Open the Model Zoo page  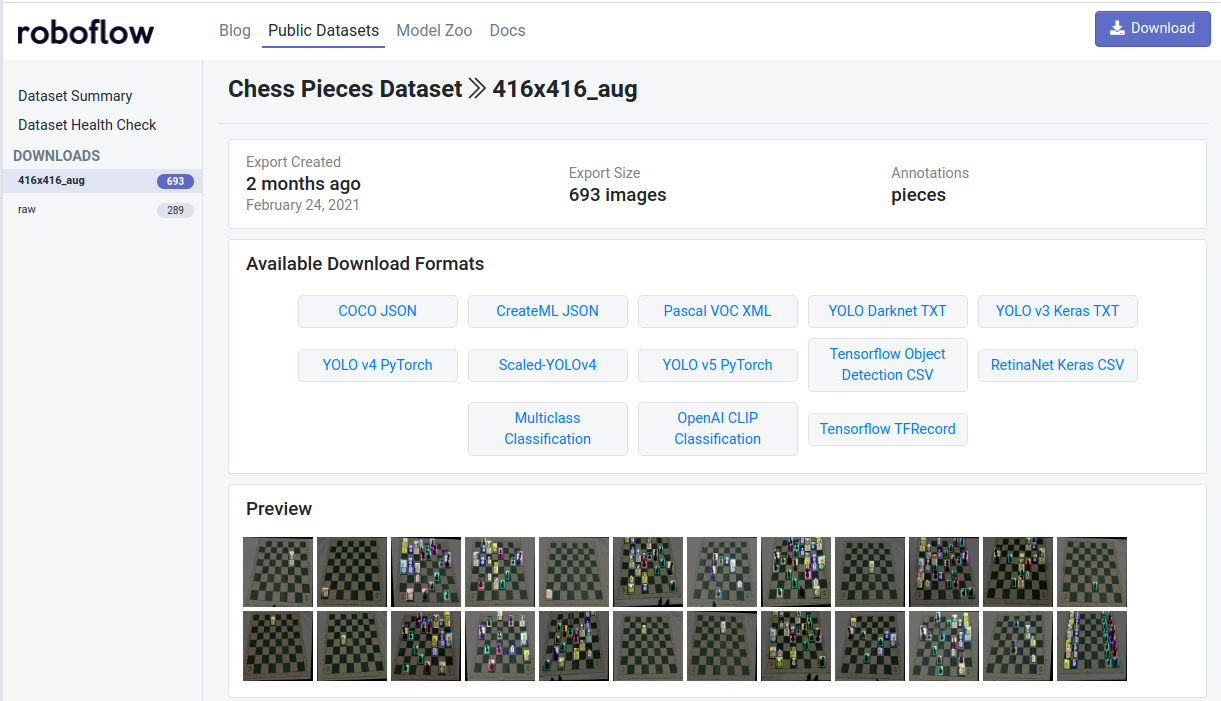click(434, 30)
